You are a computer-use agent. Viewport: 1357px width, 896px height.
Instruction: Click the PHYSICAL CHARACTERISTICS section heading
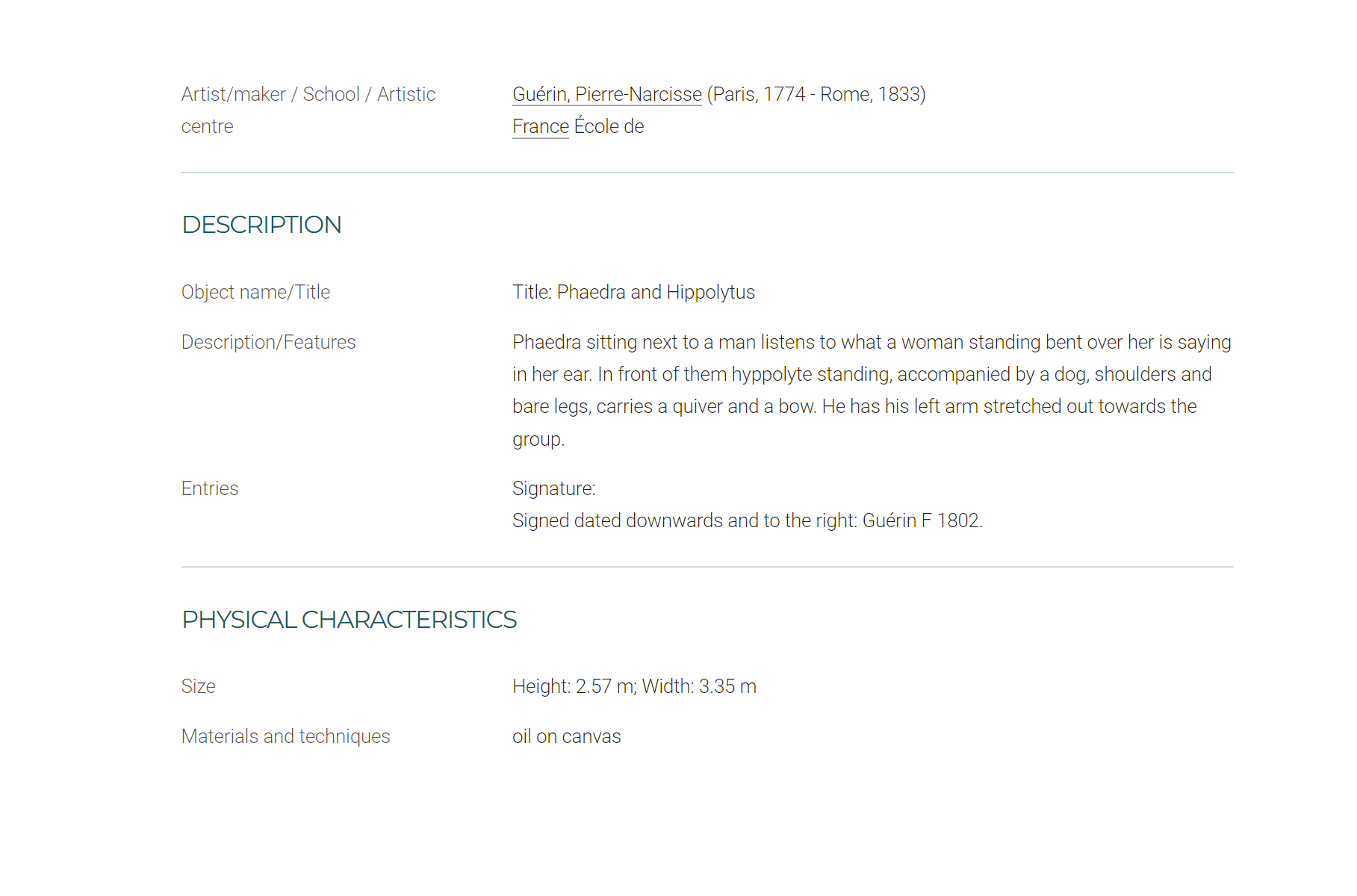[x=349, y=620]
